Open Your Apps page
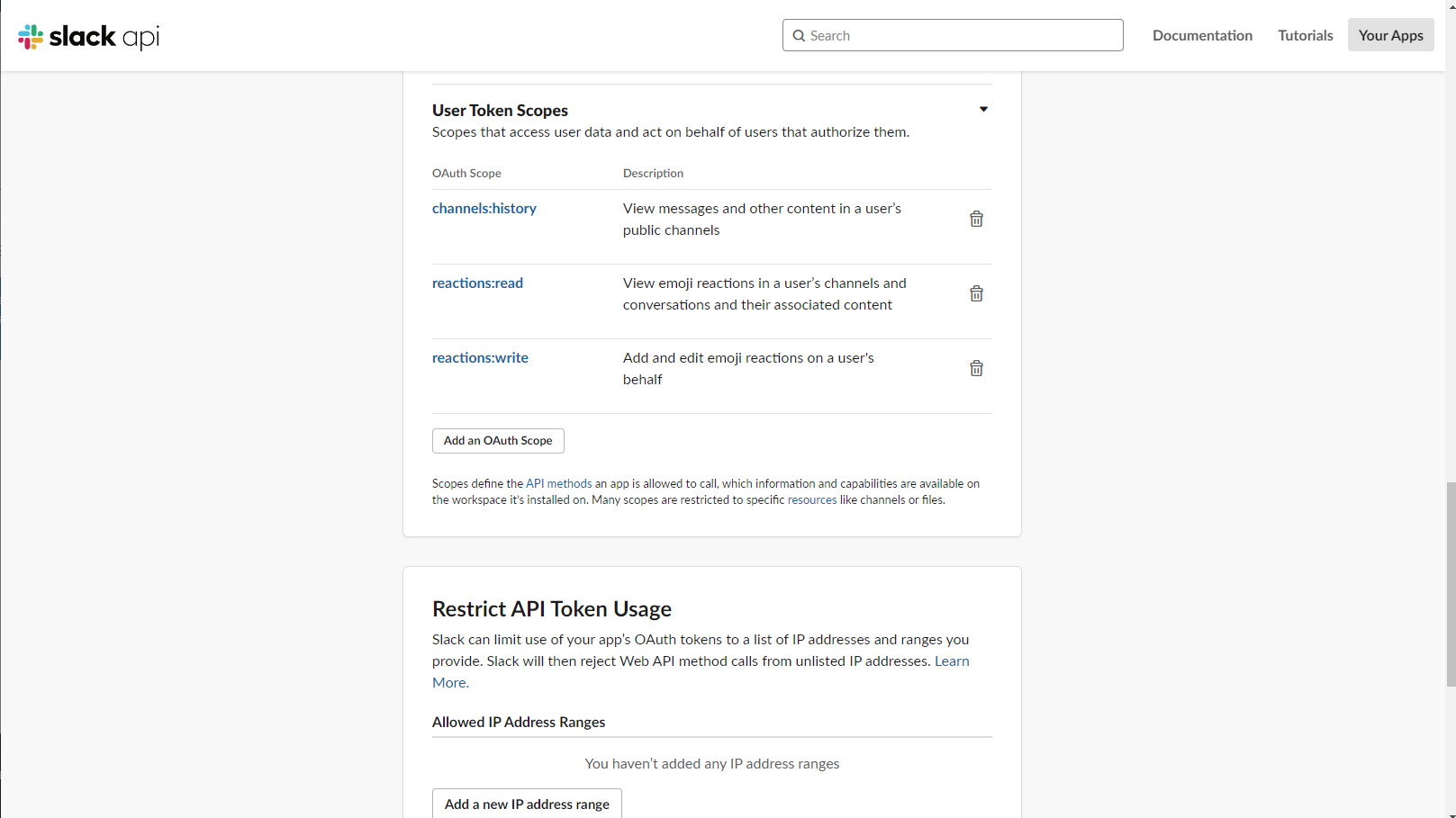The image size is (1456, 818). [1390, 35]
